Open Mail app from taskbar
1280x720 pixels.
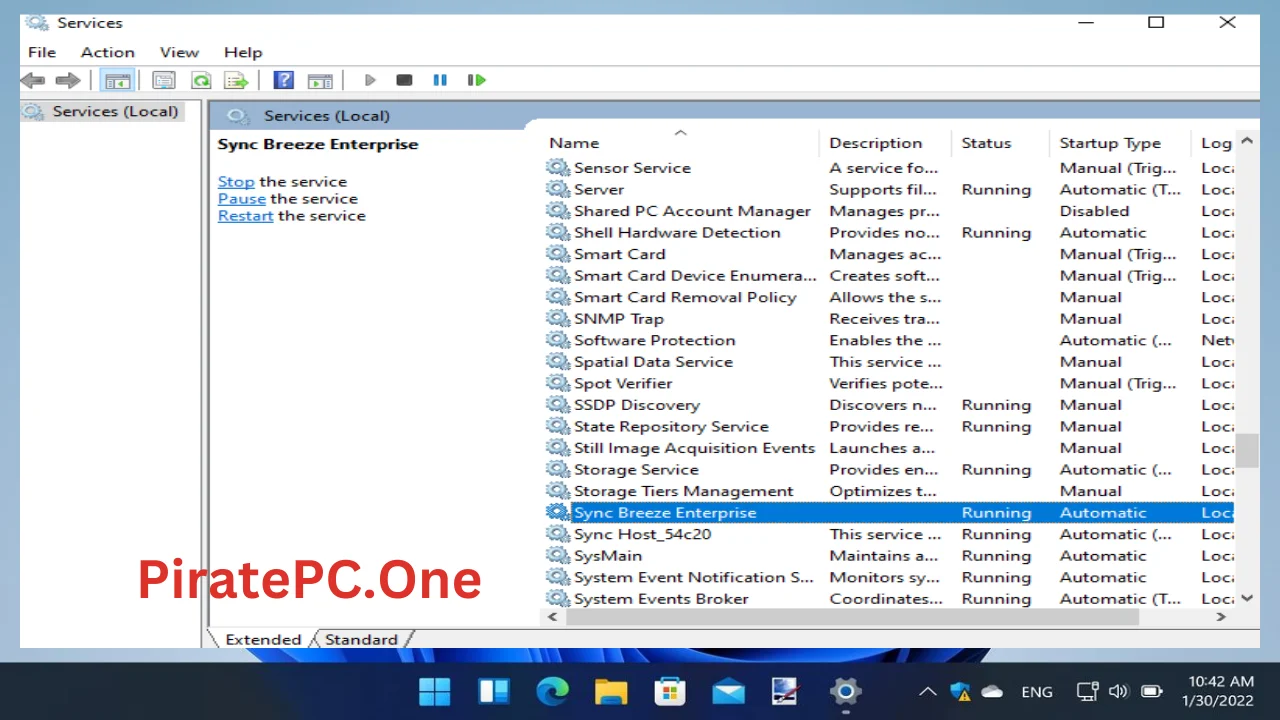tap(728, 691)
